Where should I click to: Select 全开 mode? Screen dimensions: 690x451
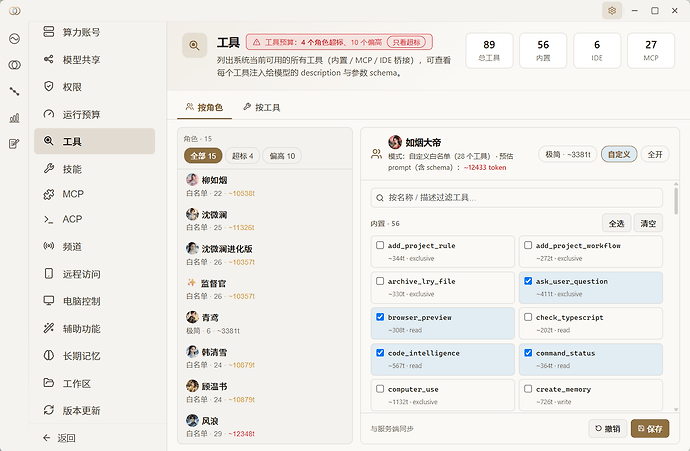(x=655, y=154)
